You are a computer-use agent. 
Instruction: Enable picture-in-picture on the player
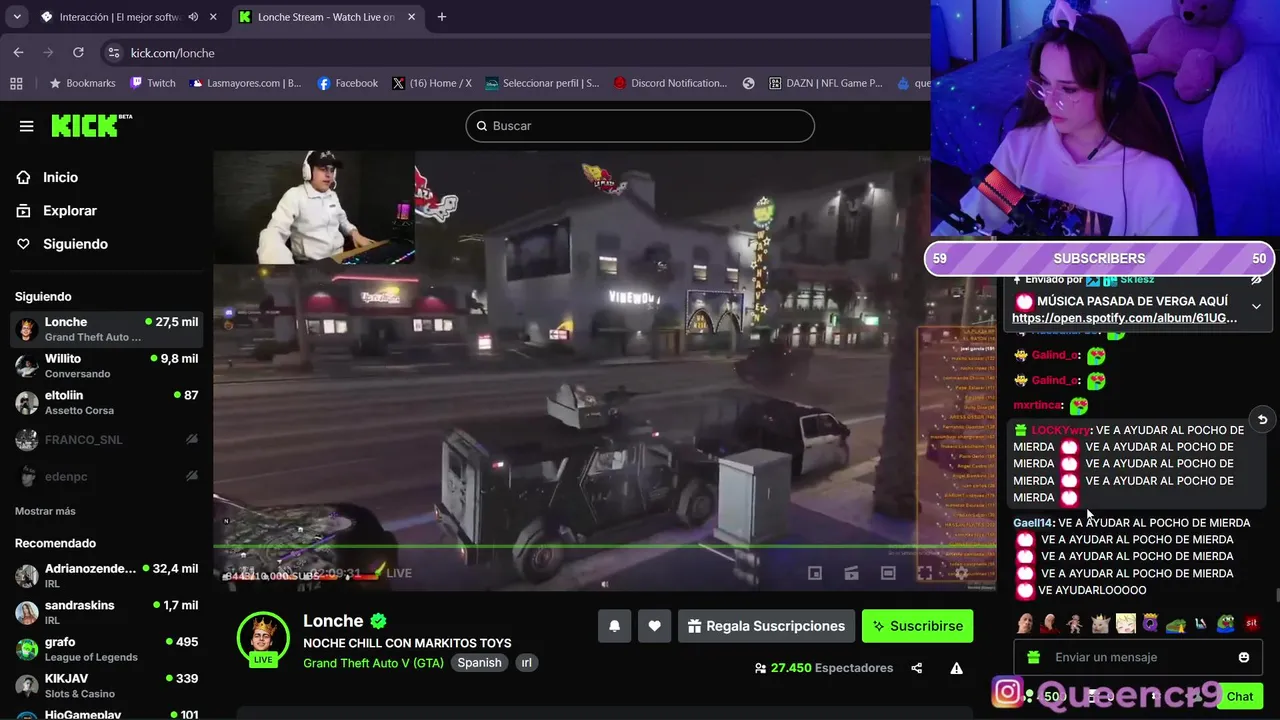pos(815,573)
